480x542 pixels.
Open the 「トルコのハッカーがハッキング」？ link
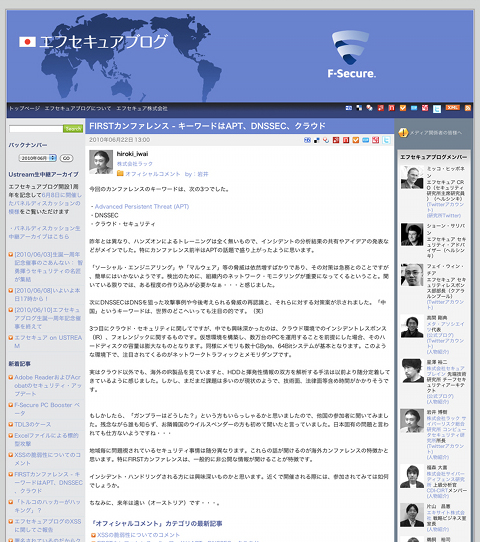tap(47, 505)
